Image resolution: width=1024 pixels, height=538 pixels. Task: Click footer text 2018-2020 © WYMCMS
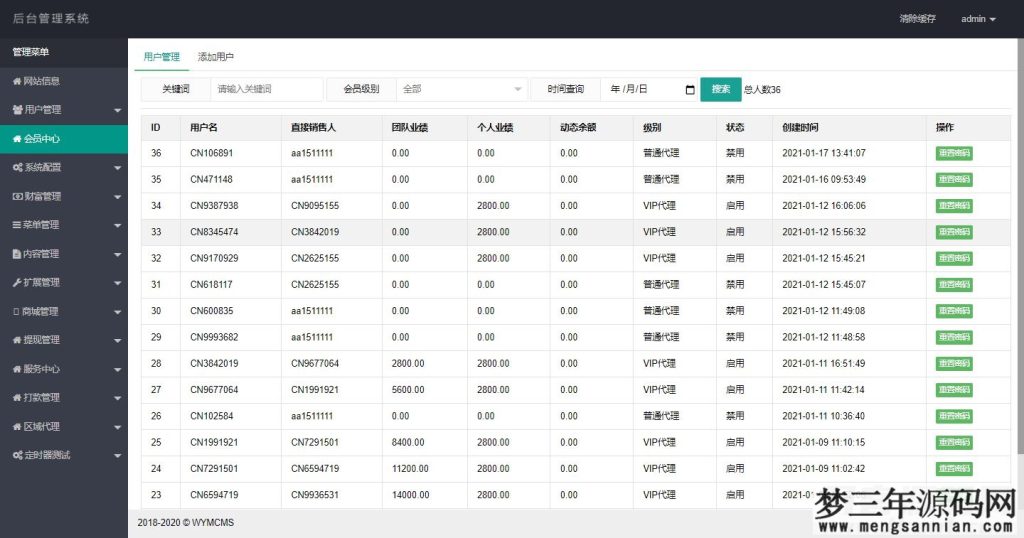(x=185, y=522)
